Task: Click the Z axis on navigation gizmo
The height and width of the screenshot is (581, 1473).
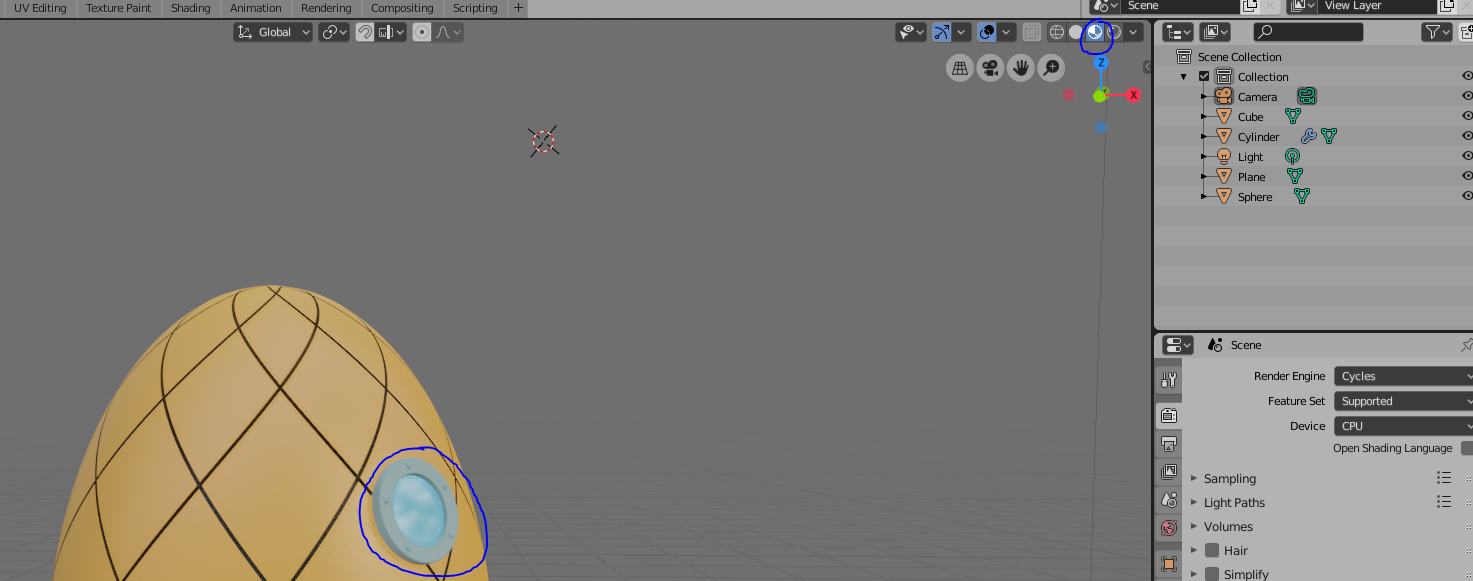Action: (1101, 62)
